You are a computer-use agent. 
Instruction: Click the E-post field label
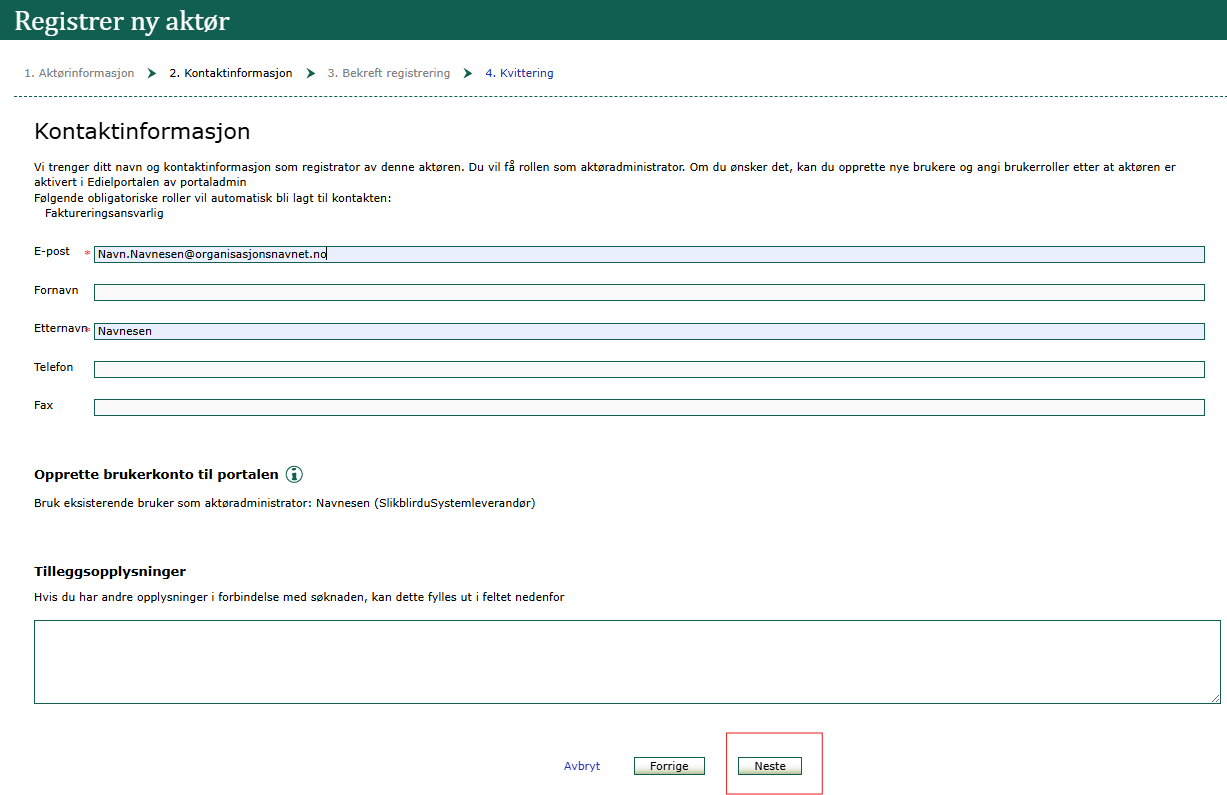click(52, 251)
